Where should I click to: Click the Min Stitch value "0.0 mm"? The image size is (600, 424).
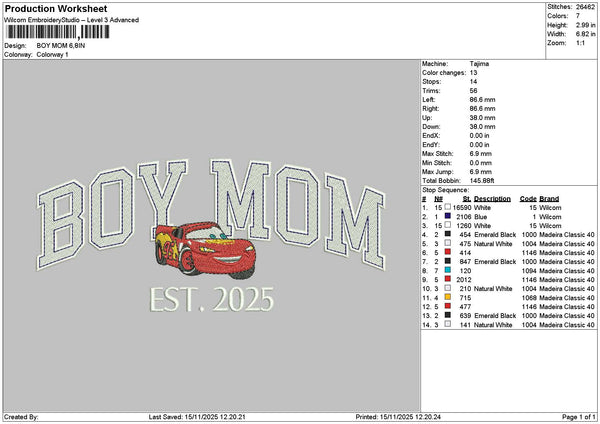coord(481,163)
